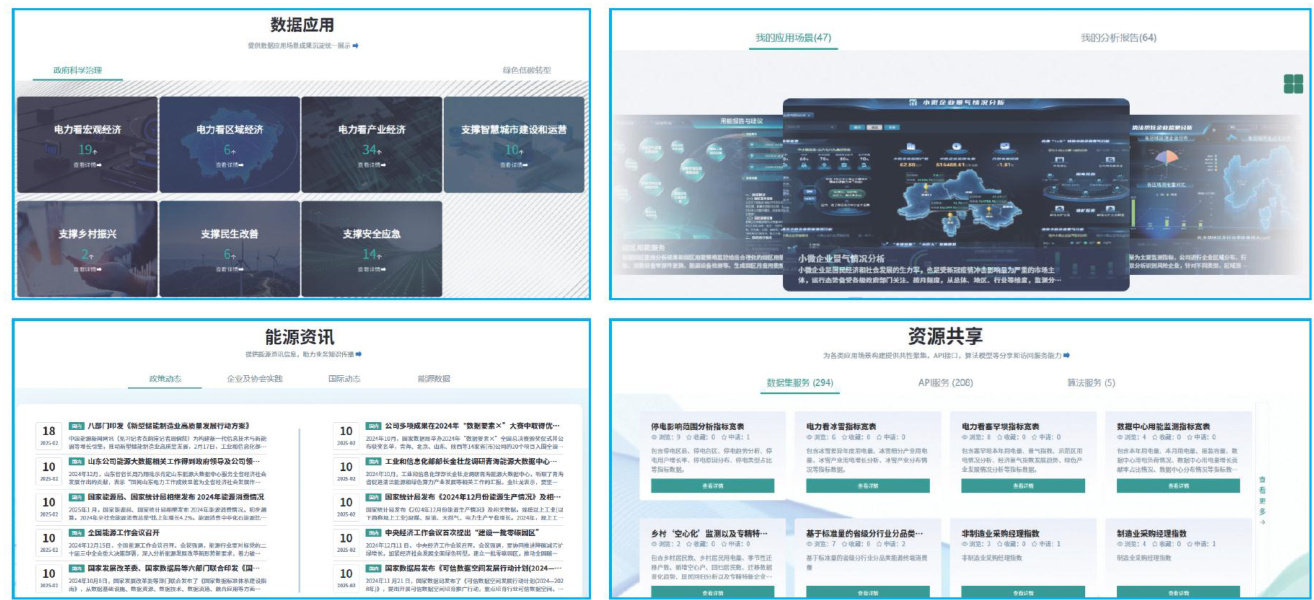Click 查看详情 button under 电力看冰雪指标宽表
The width and height of the screenshot is (1314, 600).
tap(868, 485)
